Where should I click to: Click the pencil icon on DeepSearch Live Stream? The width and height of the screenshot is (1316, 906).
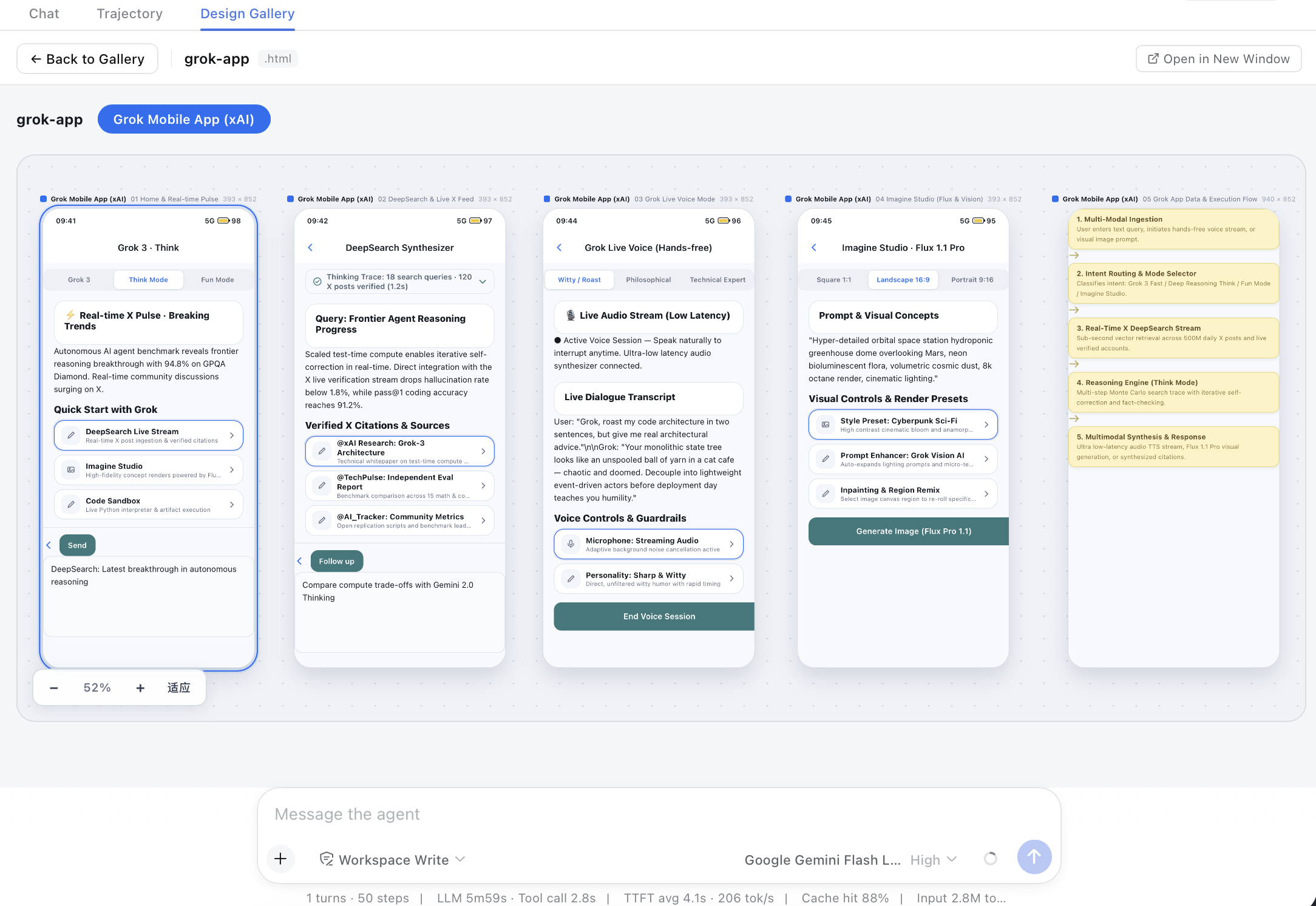point(71,435)
